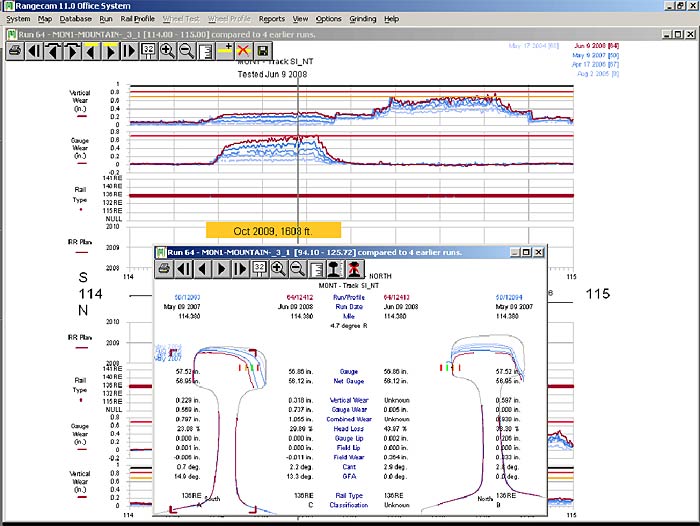Click the next curve arrow icon in chart toolbar
Image resolution: width=700 pixels, height=526 pixels.
click(72, 51)
